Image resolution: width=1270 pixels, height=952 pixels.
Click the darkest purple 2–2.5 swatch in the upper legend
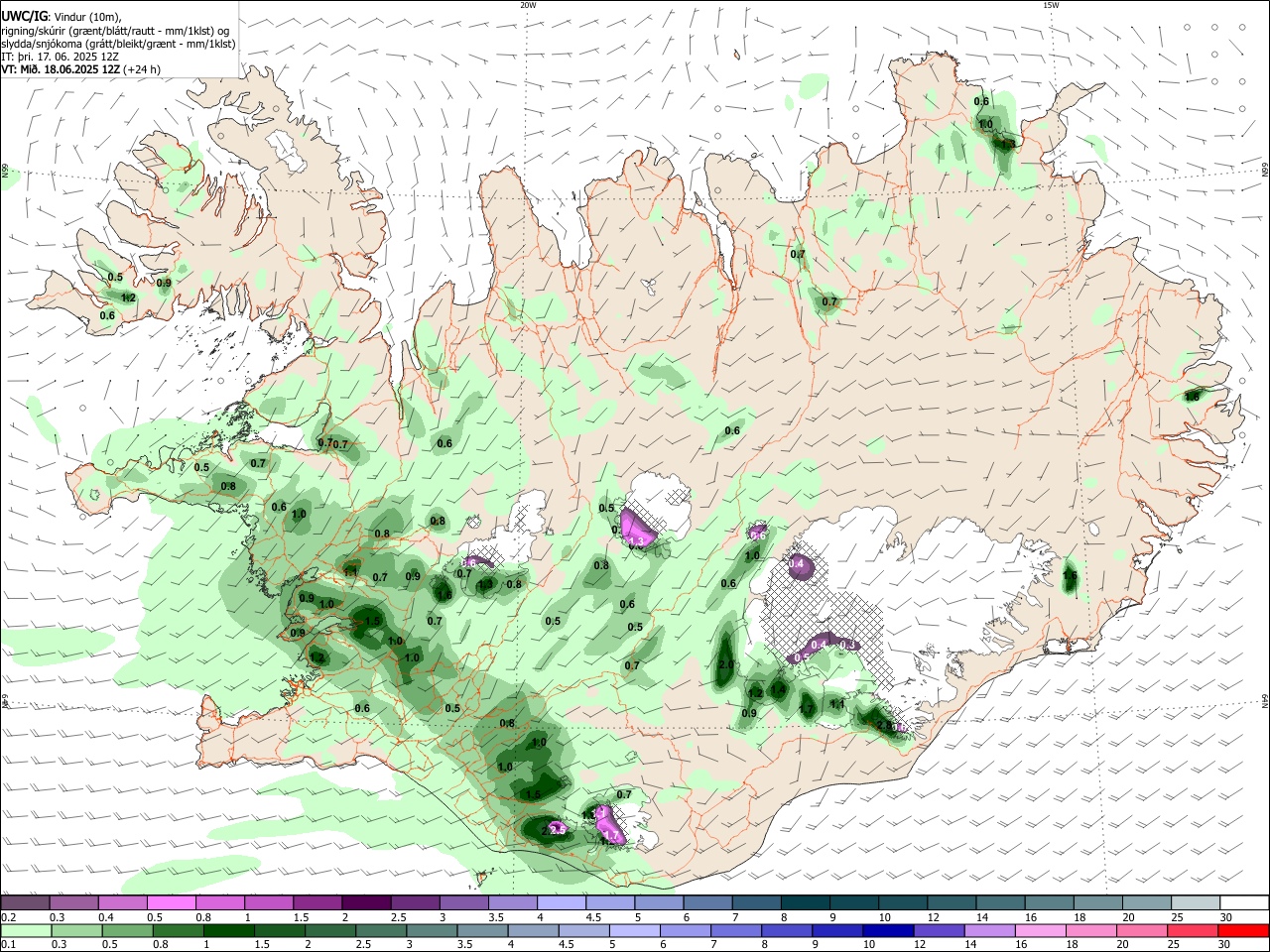365,902
